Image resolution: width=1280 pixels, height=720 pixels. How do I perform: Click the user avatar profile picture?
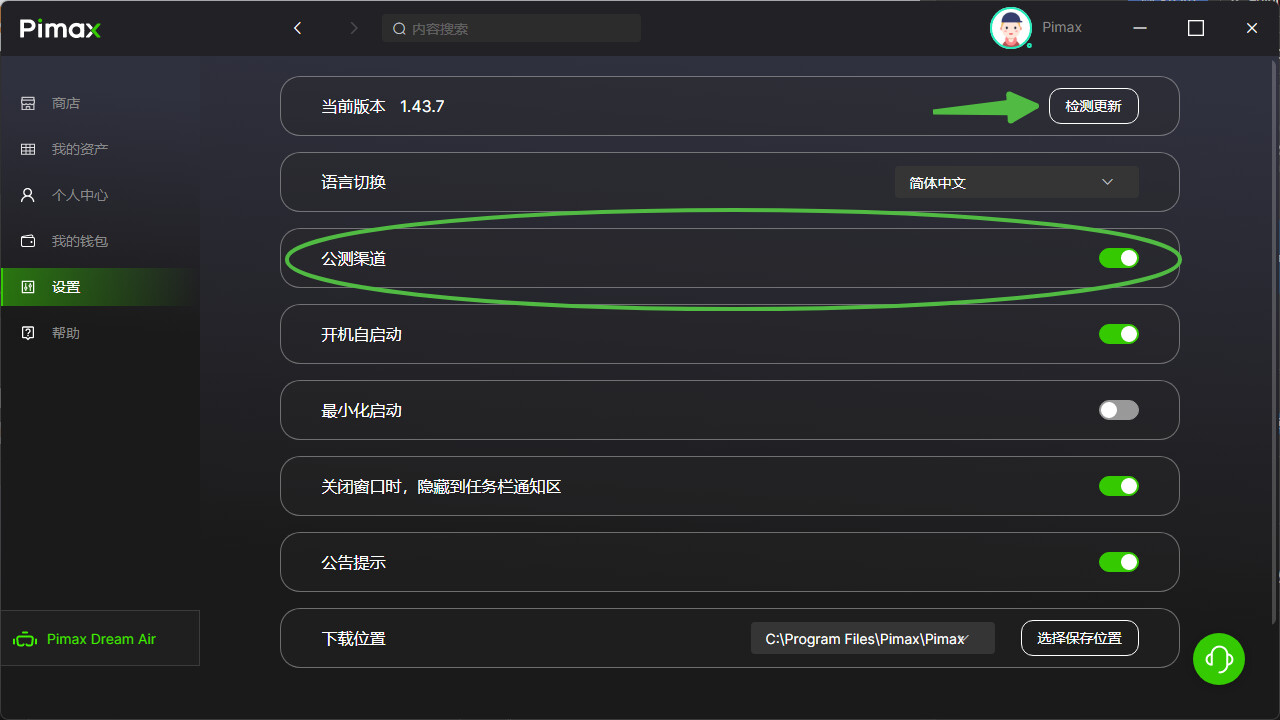tap(1010, 28)
